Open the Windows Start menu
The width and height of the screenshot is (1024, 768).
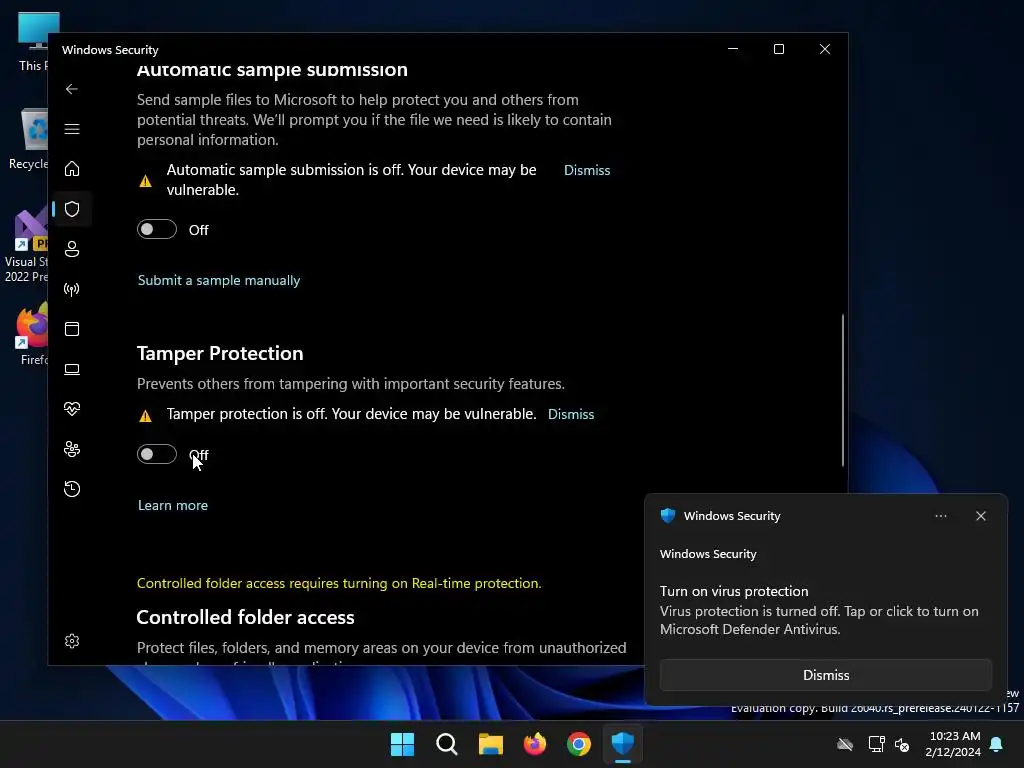point(402,744)
